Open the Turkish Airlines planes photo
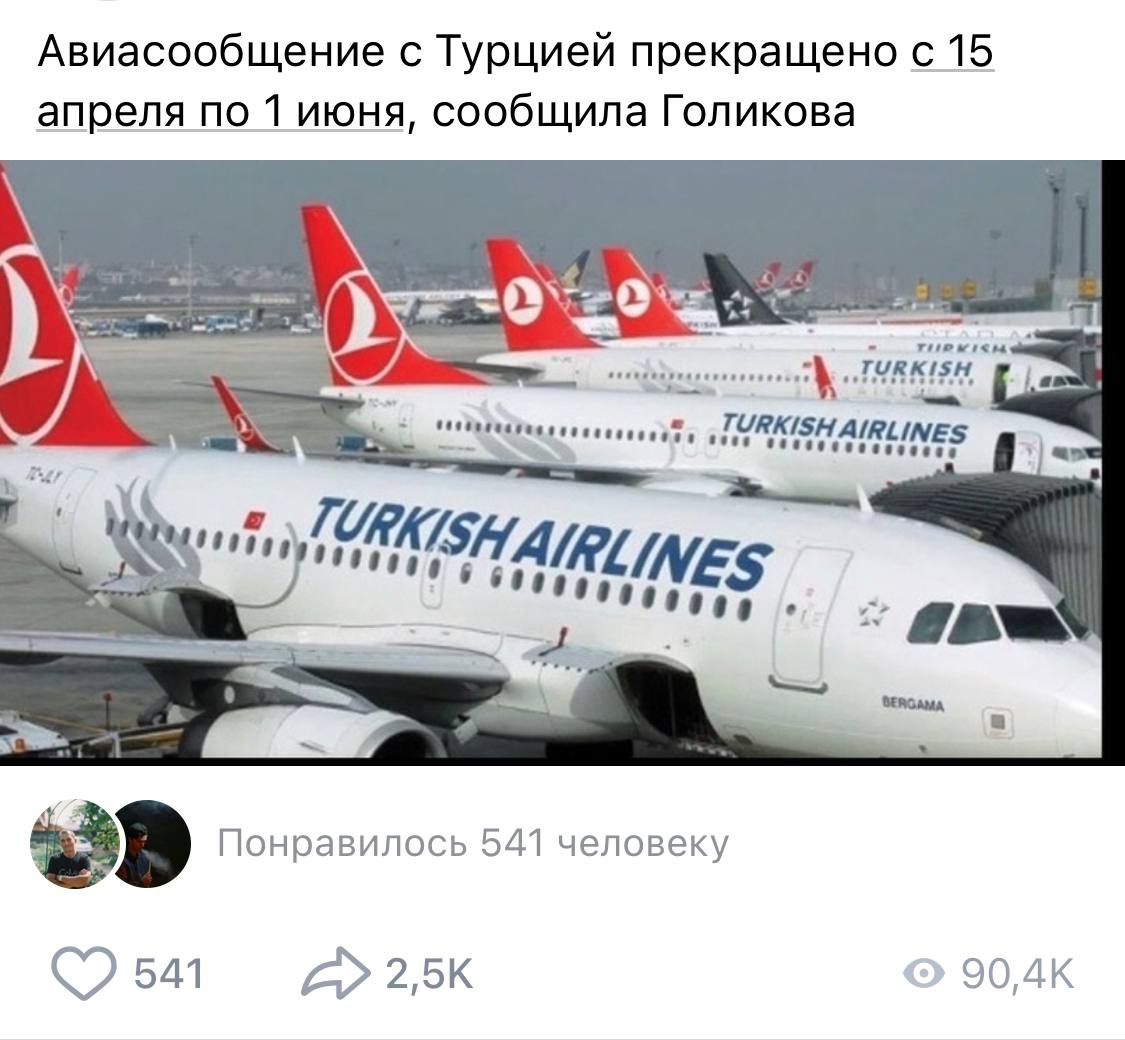1125x1040 pixels. click(x=550, y=459)
